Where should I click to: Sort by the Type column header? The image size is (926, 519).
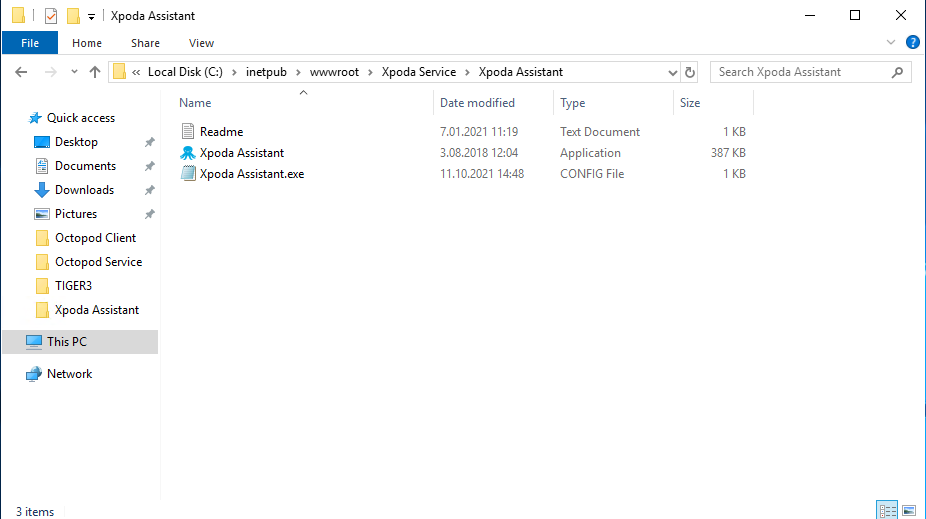click(572, 103)
